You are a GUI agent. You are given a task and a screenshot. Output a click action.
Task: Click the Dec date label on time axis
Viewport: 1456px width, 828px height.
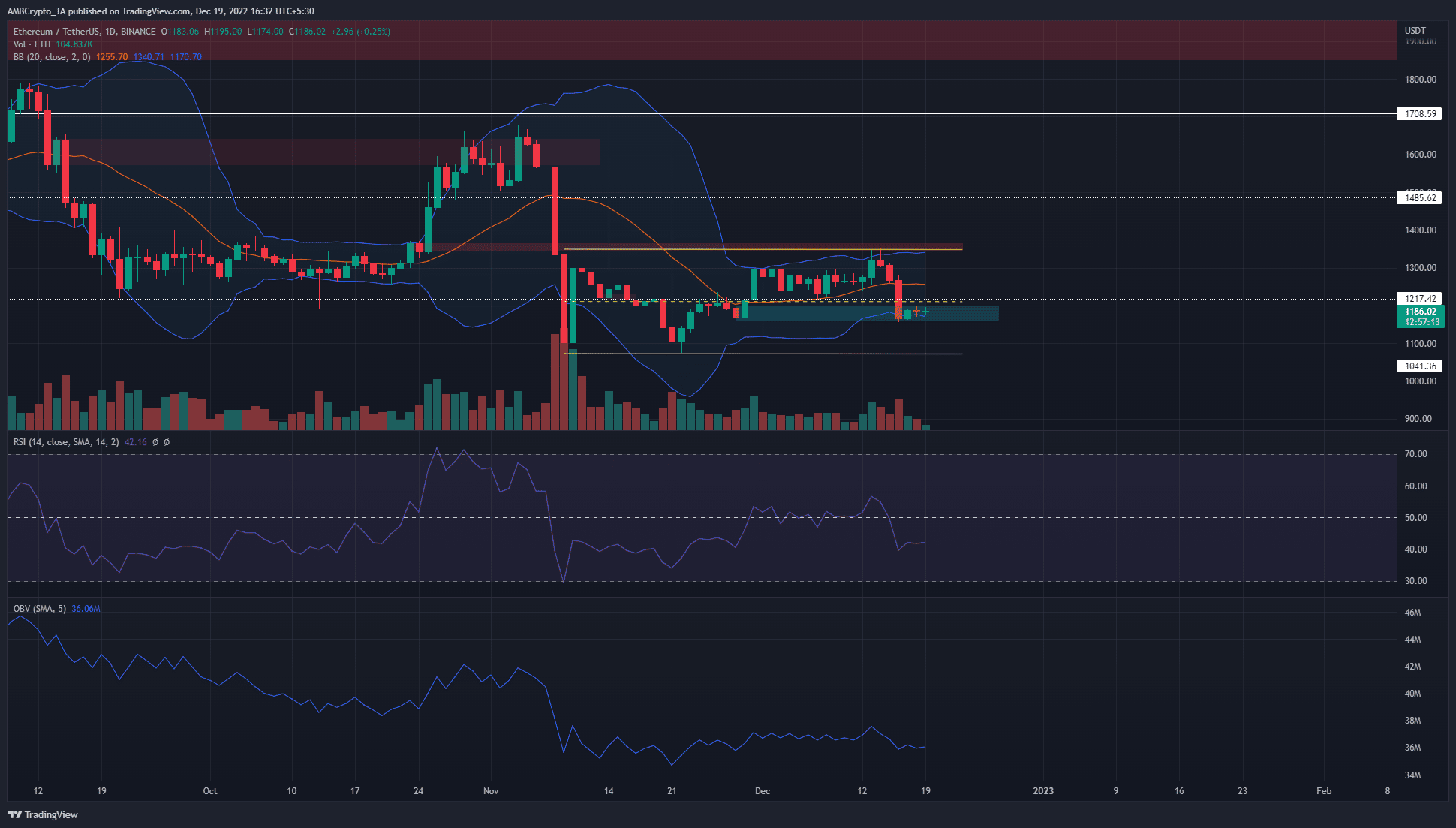point(763,791)
